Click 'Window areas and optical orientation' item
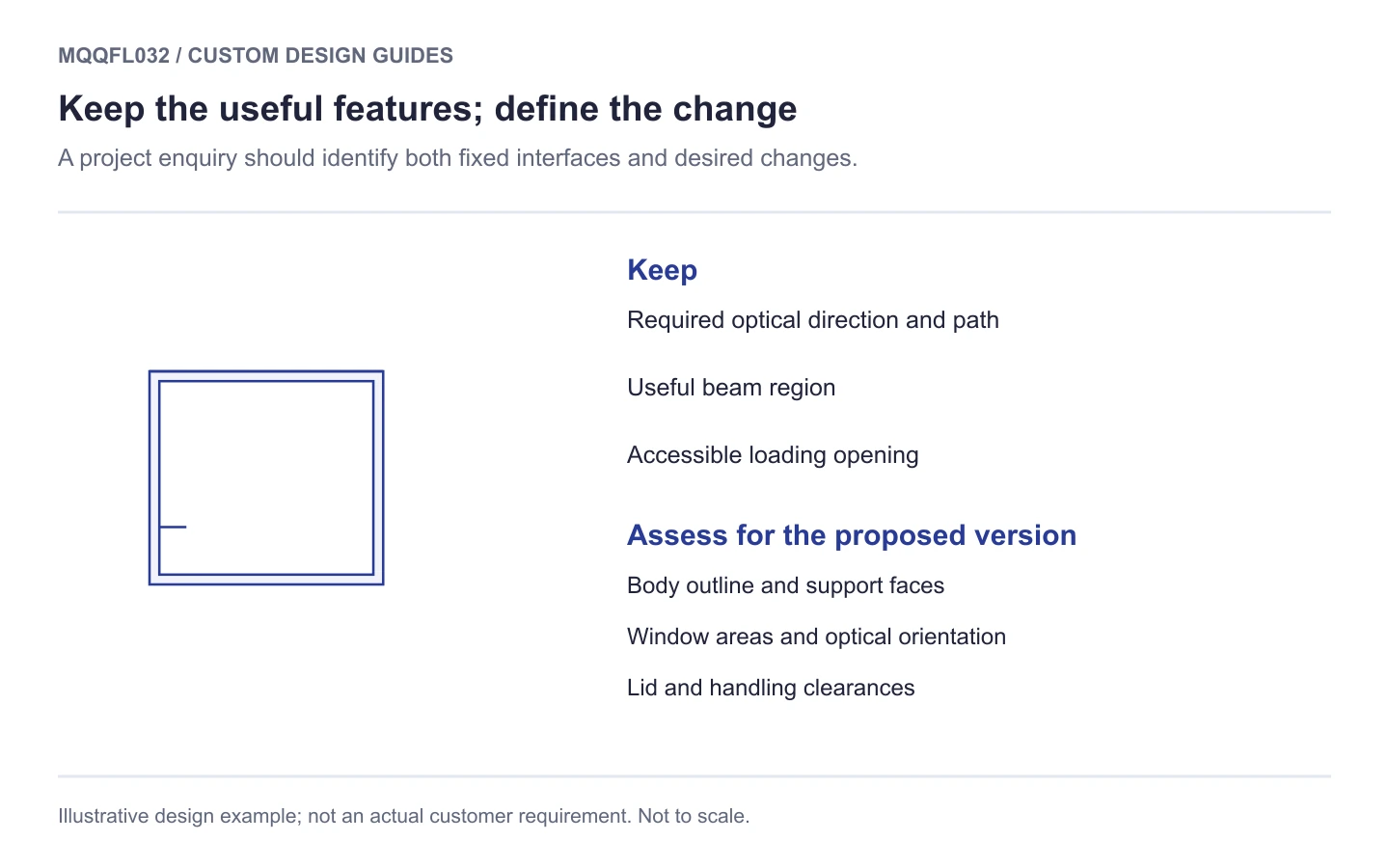Image resolution: width=1389 pixels, height=868 pixels. (816, 637)
